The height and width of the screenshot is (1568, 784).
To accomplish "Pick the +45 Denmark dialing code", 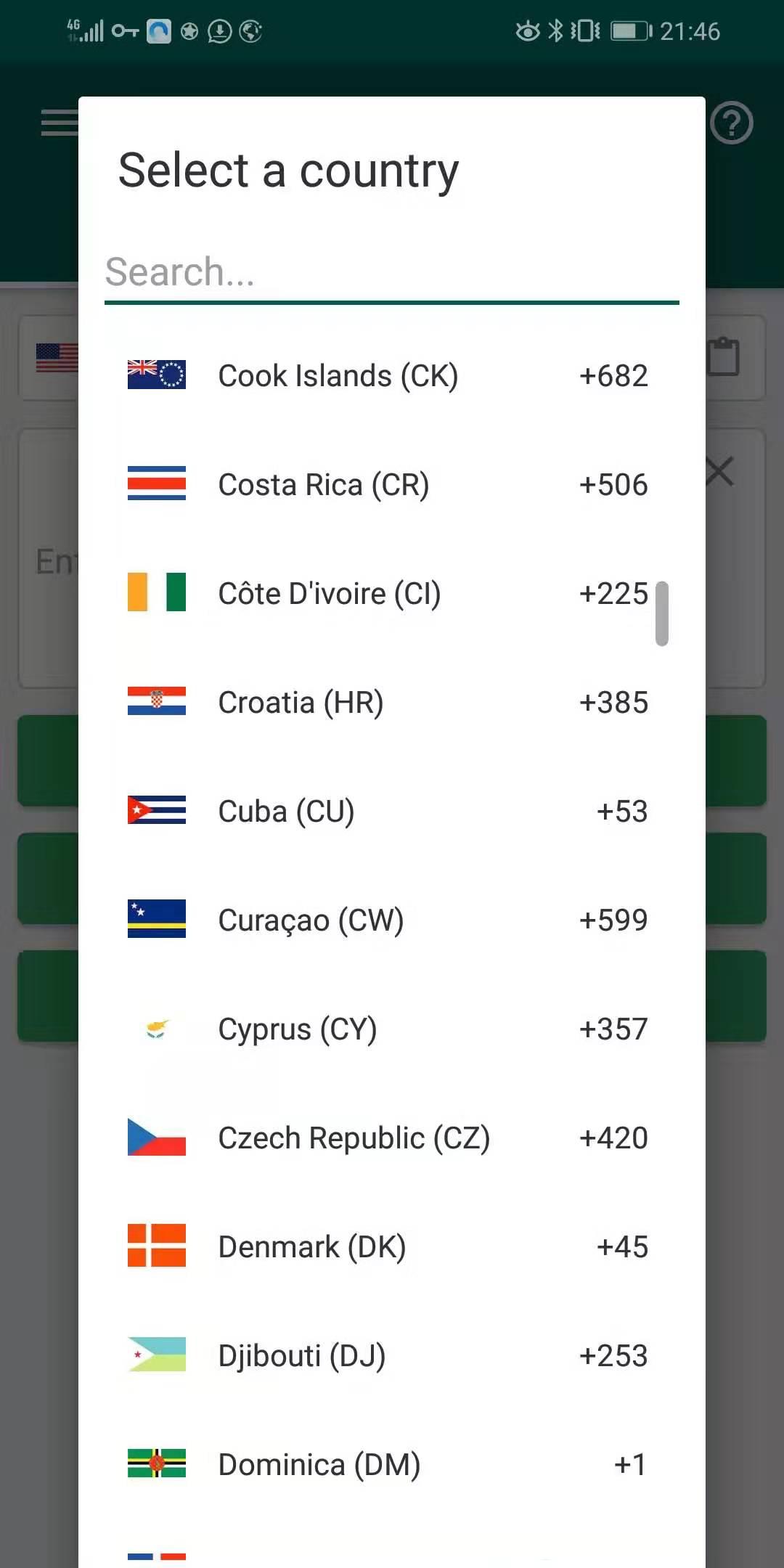I will point(622,1247).
